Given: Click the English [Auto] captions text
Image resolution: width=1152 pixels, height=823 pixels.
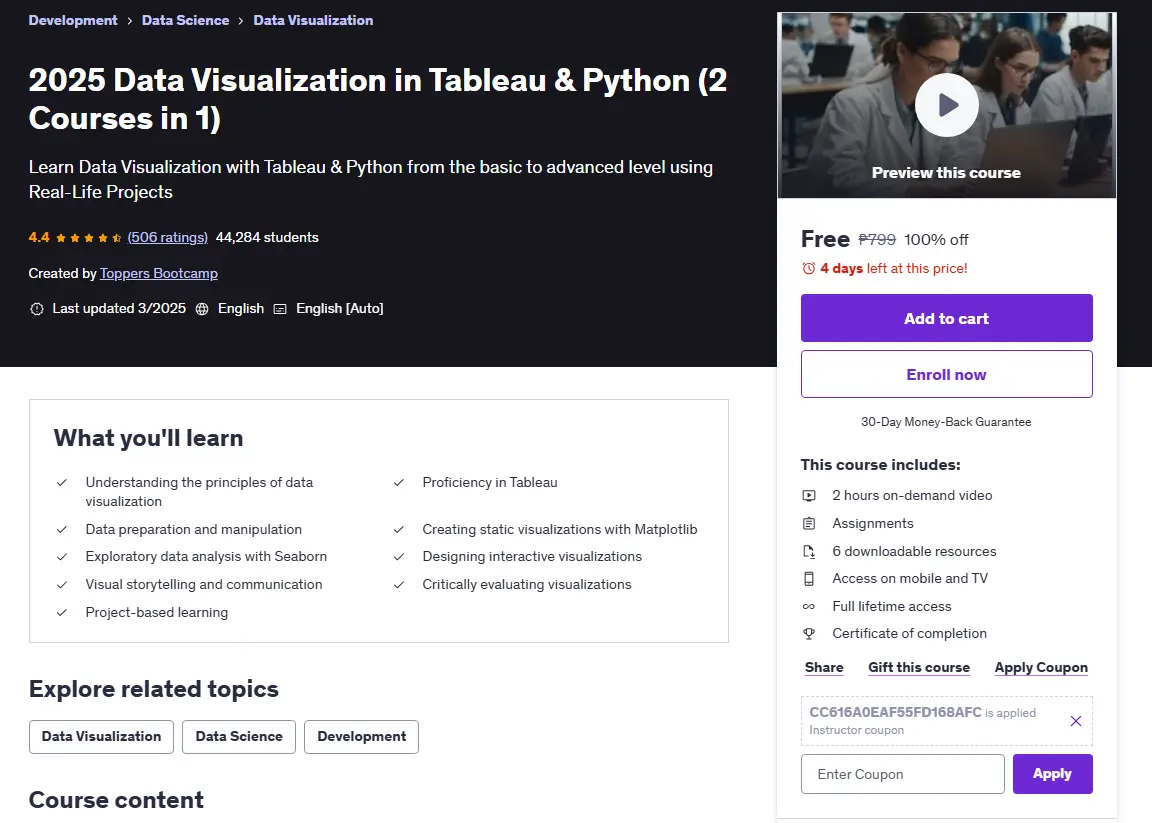Looking at the screenshot, I should click(339, 309).
